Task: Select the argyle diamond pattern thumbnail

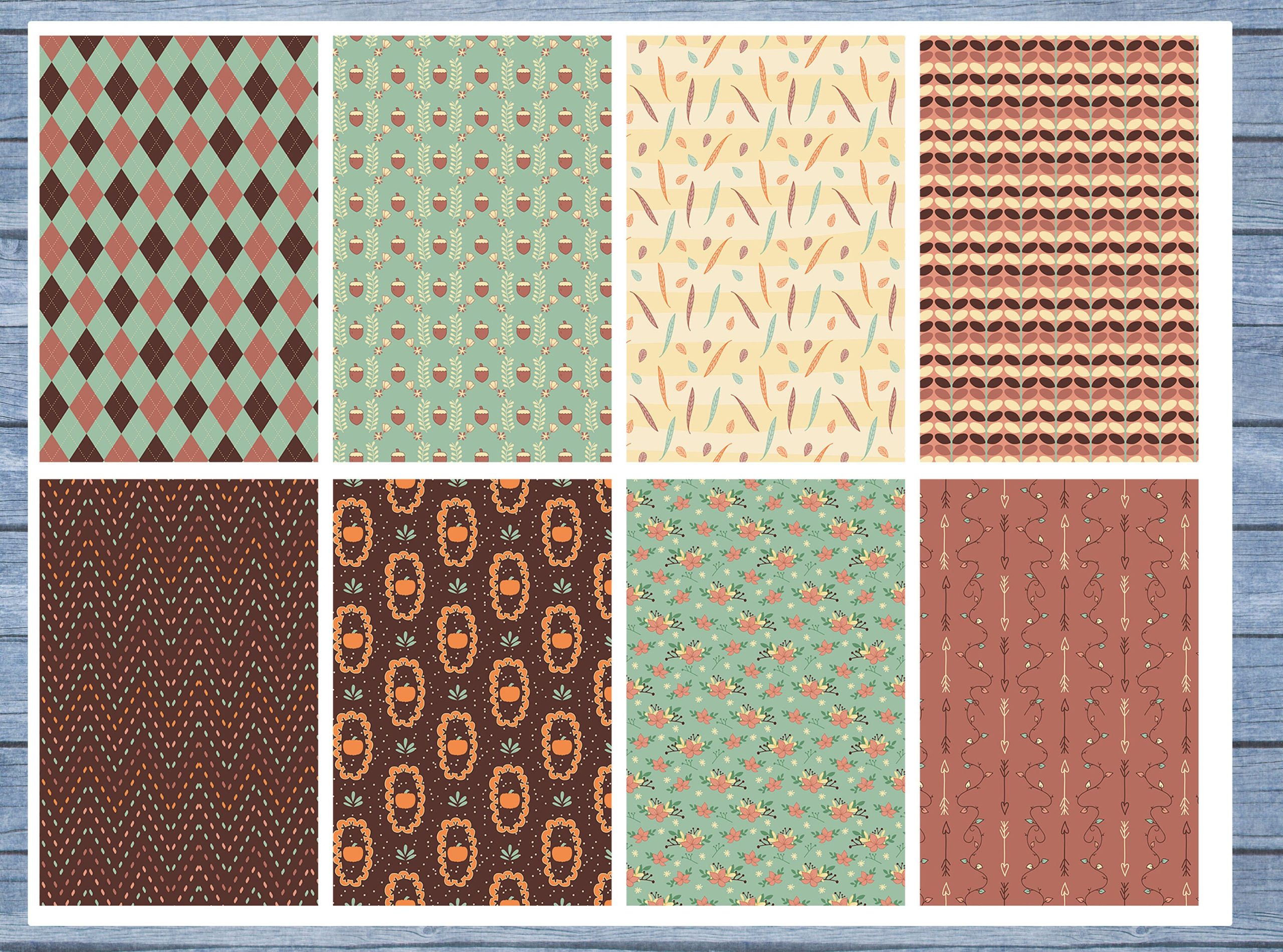Action: (x=178, y=249)
